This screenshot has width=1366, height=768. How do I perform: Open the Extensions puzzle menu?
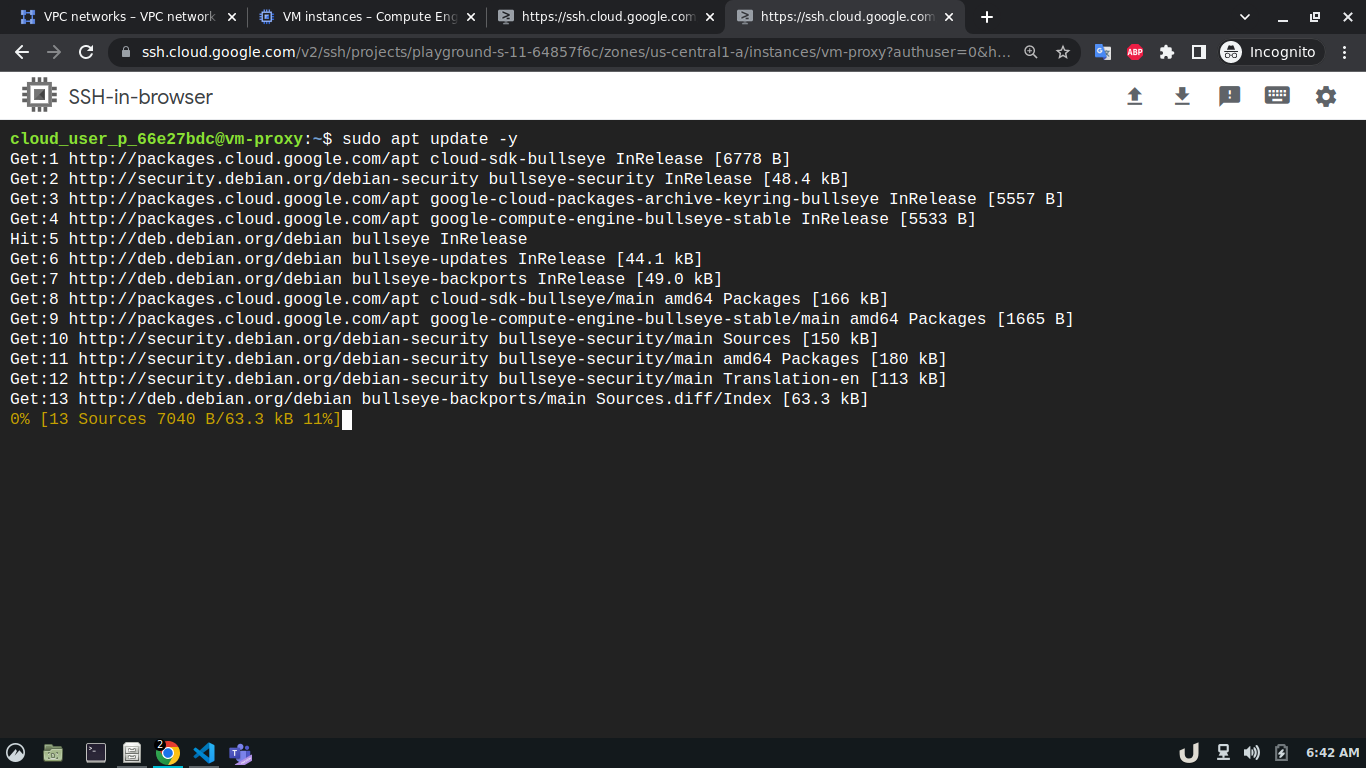point(1167,52)
